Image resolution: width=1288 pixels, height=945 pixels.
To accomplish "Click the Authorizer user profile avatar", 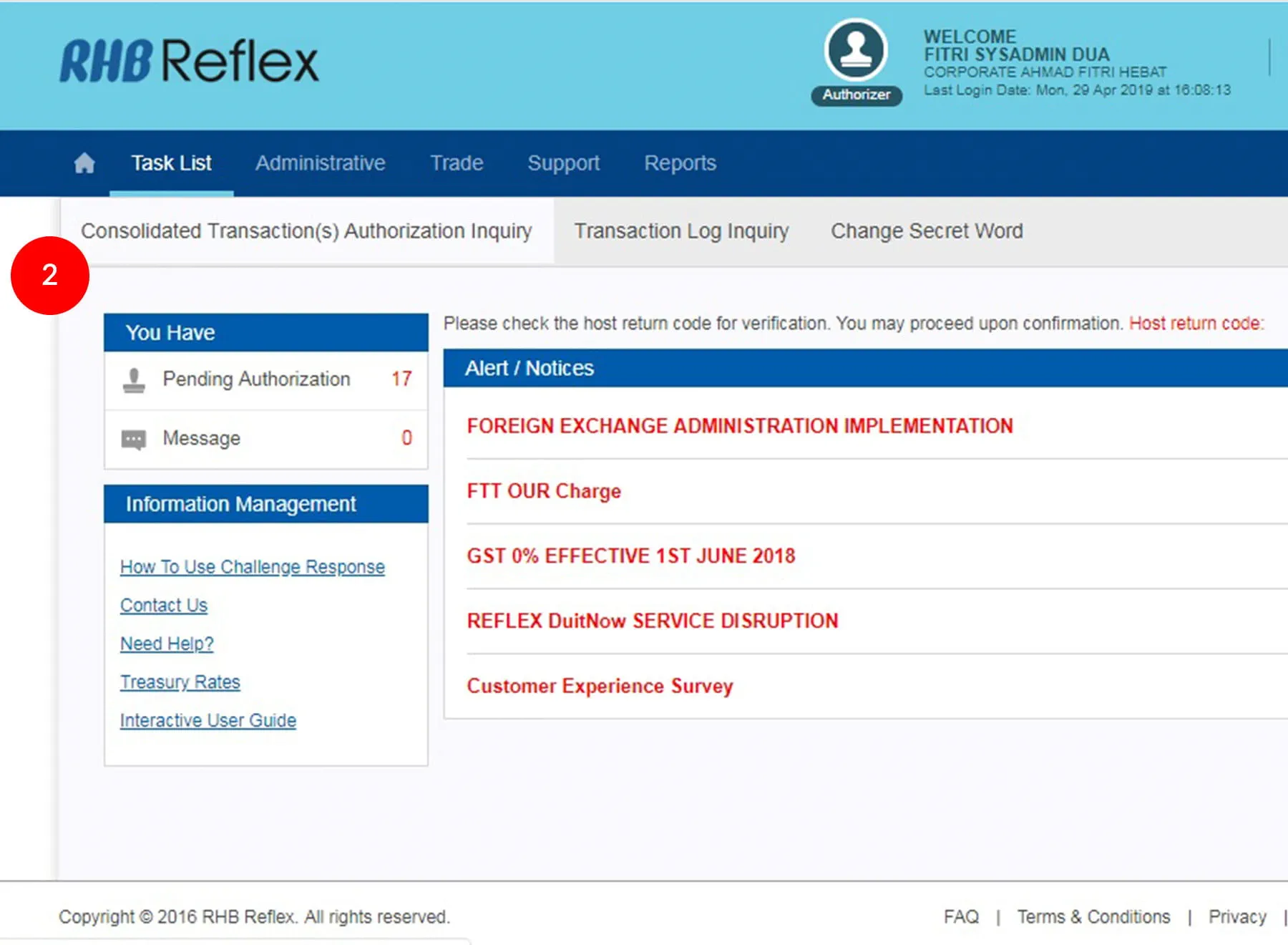I will pyautogui.click(x=856, y=51).
